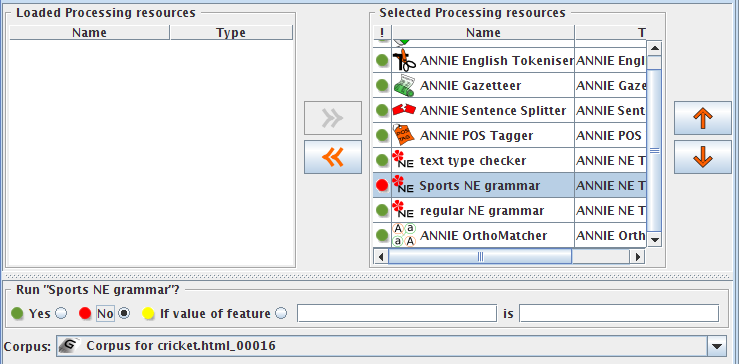Move selected resource up with the up arrow
Screen dimensions: 740x364
click(703, 118)
